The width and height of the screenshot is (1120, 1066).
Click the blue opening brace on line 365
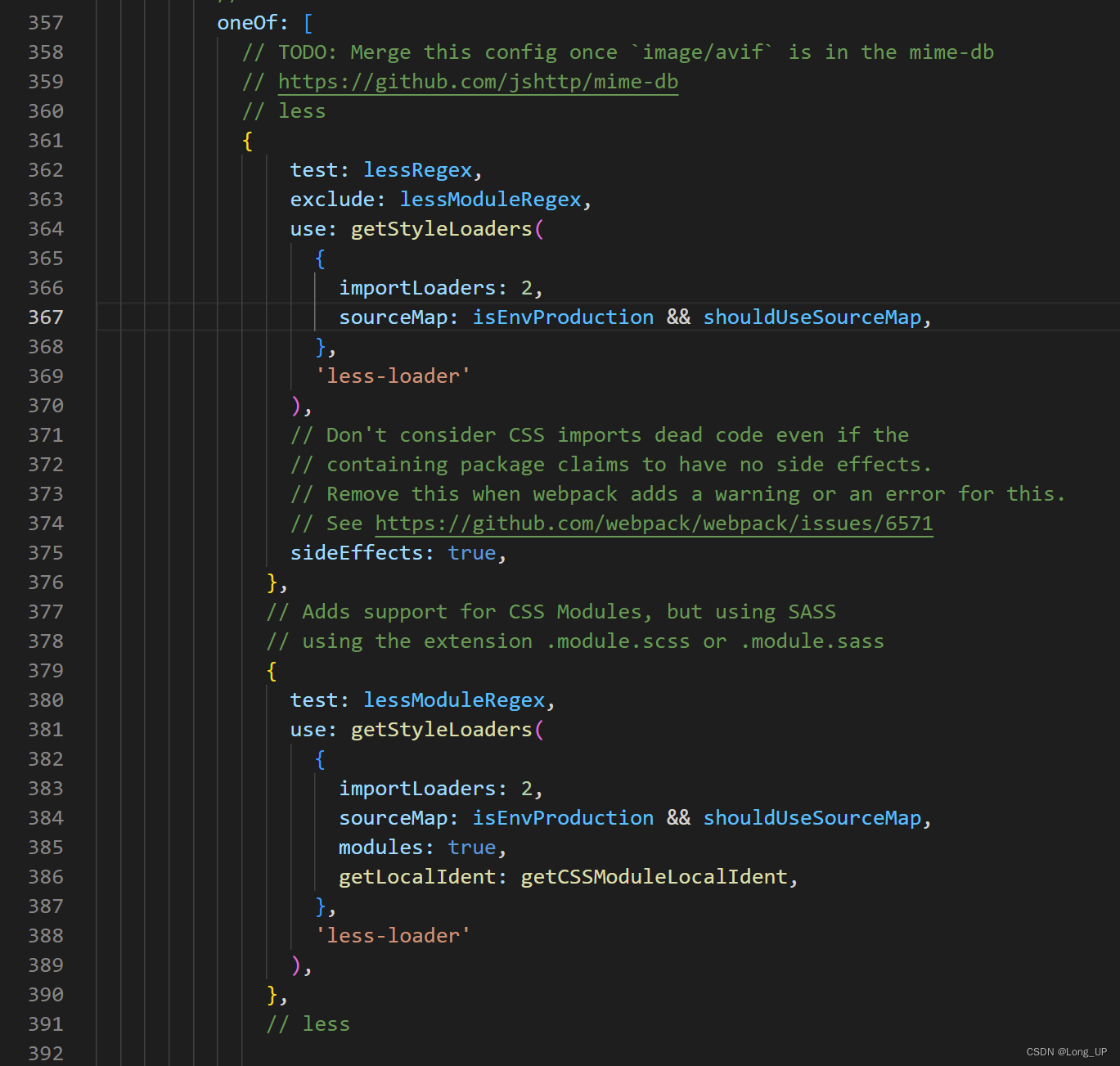(x=321, y=259)
